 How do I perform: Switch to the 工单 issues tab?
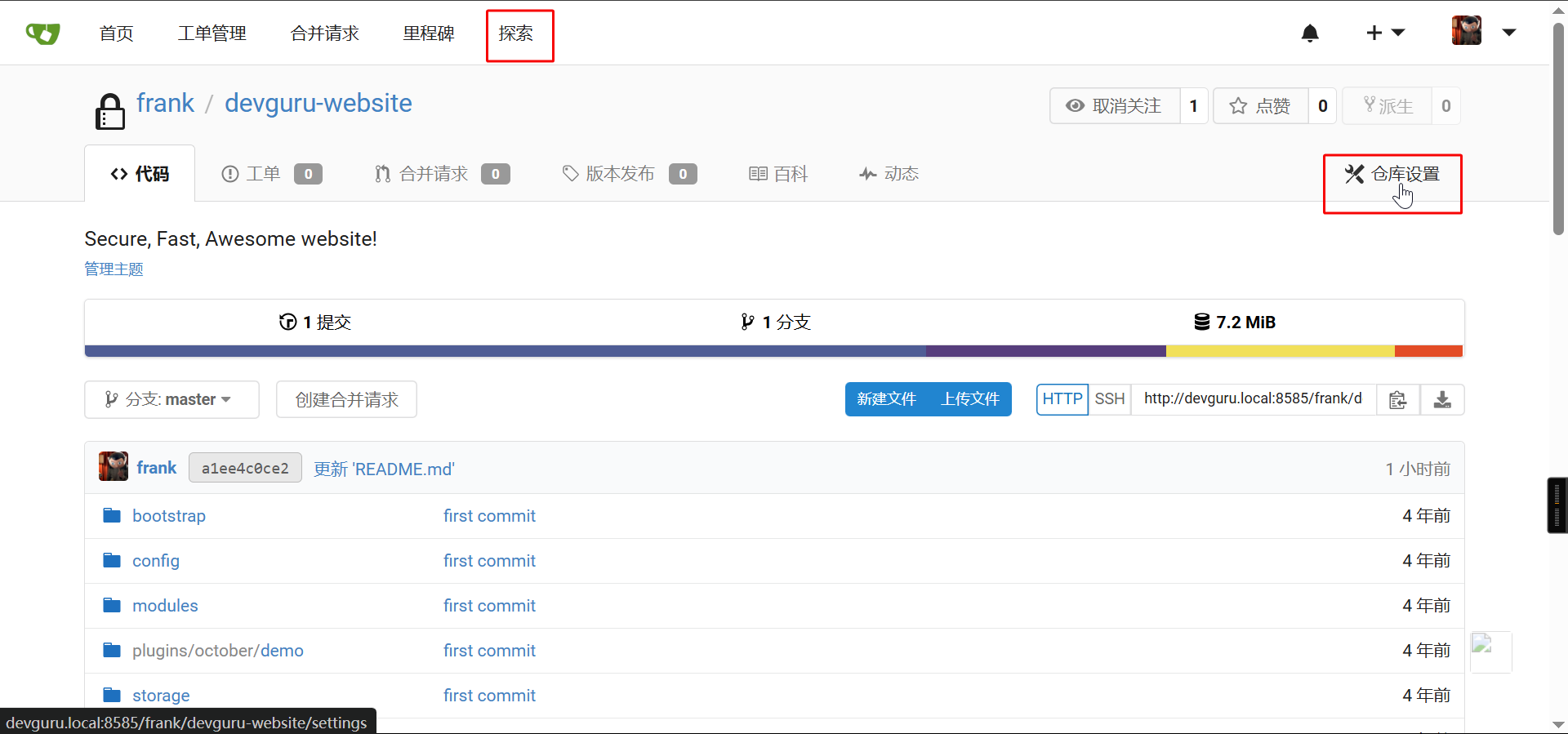[271, 174]
